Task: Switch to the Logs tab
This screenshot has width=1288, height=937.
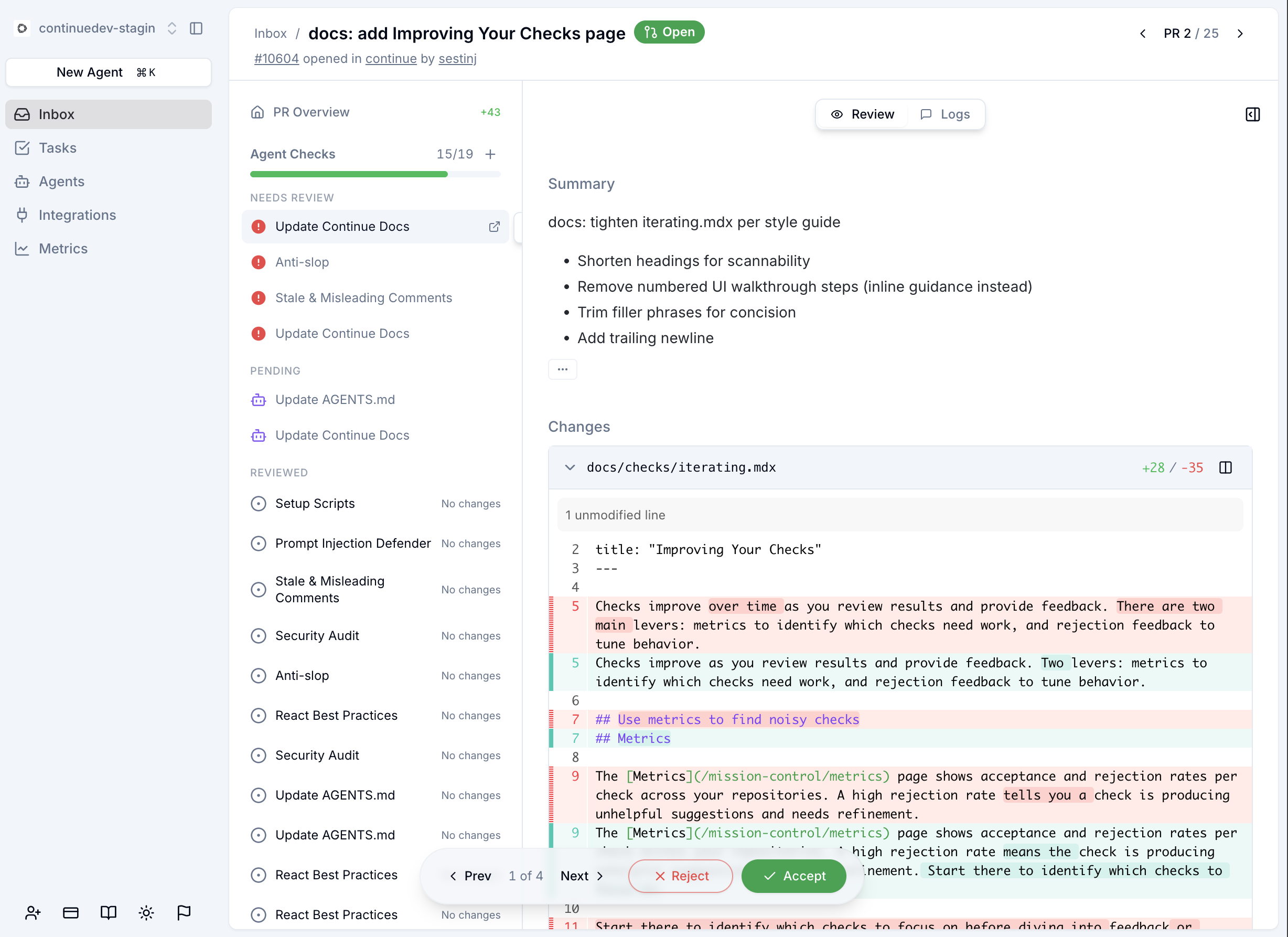Action: tap(945, 115)
